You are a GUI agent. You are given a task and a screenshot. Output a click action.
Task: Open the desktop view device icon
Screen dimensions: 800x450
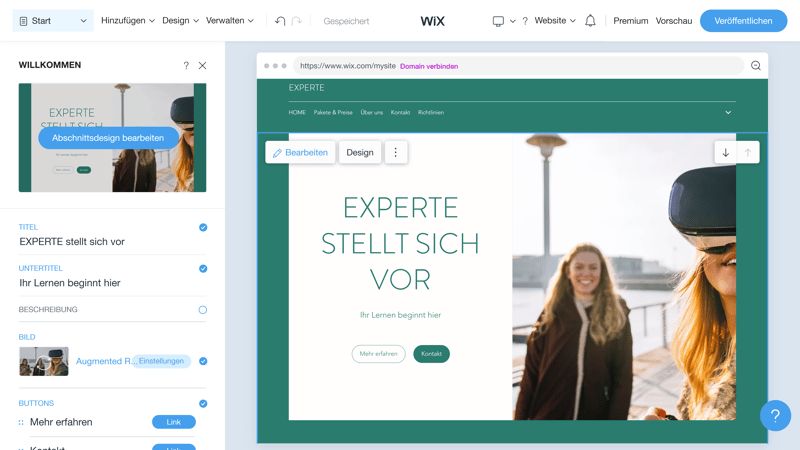498,21
